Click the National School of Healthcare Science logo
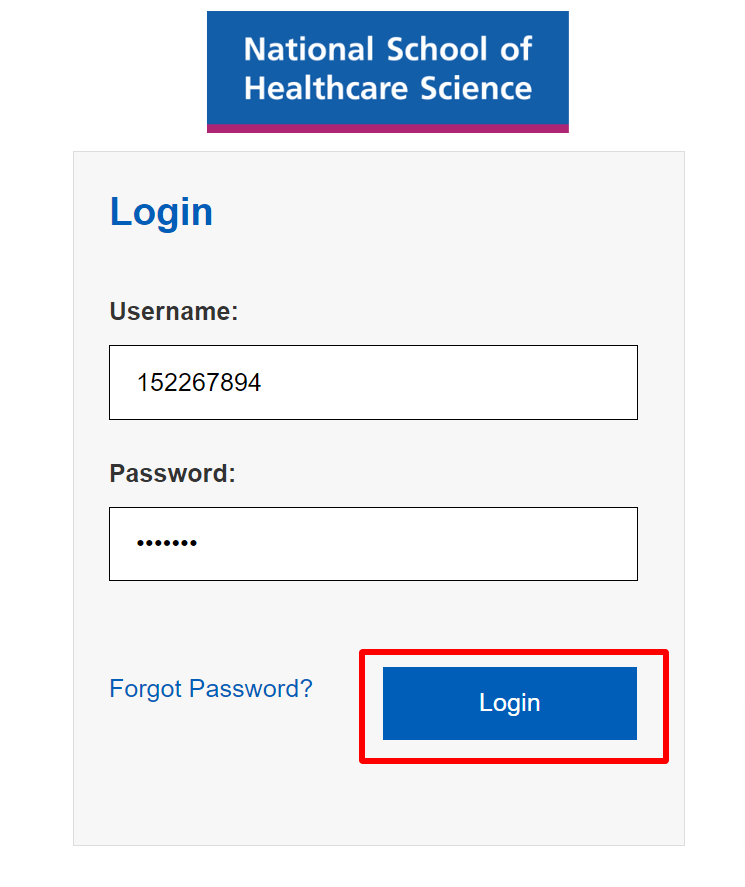Viewport: 745px width, 887px height. click(x=387, y=72)
